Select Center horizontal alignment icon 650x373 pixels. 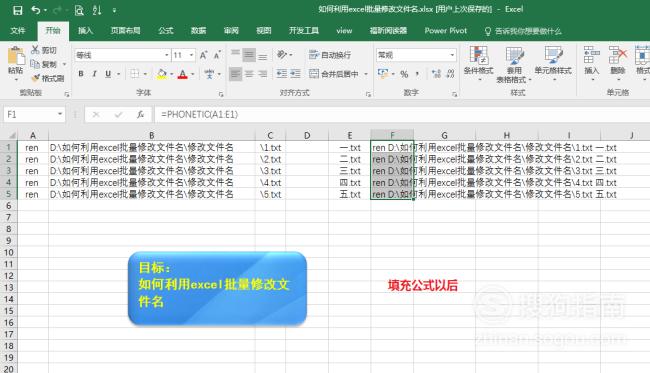(249, 74)
